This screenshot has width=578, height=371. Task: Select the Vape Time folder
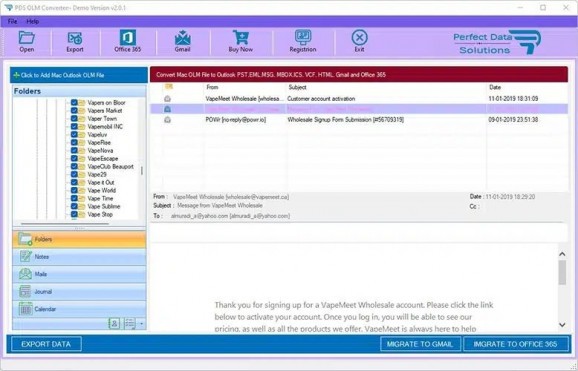click(x=100, y=198)
